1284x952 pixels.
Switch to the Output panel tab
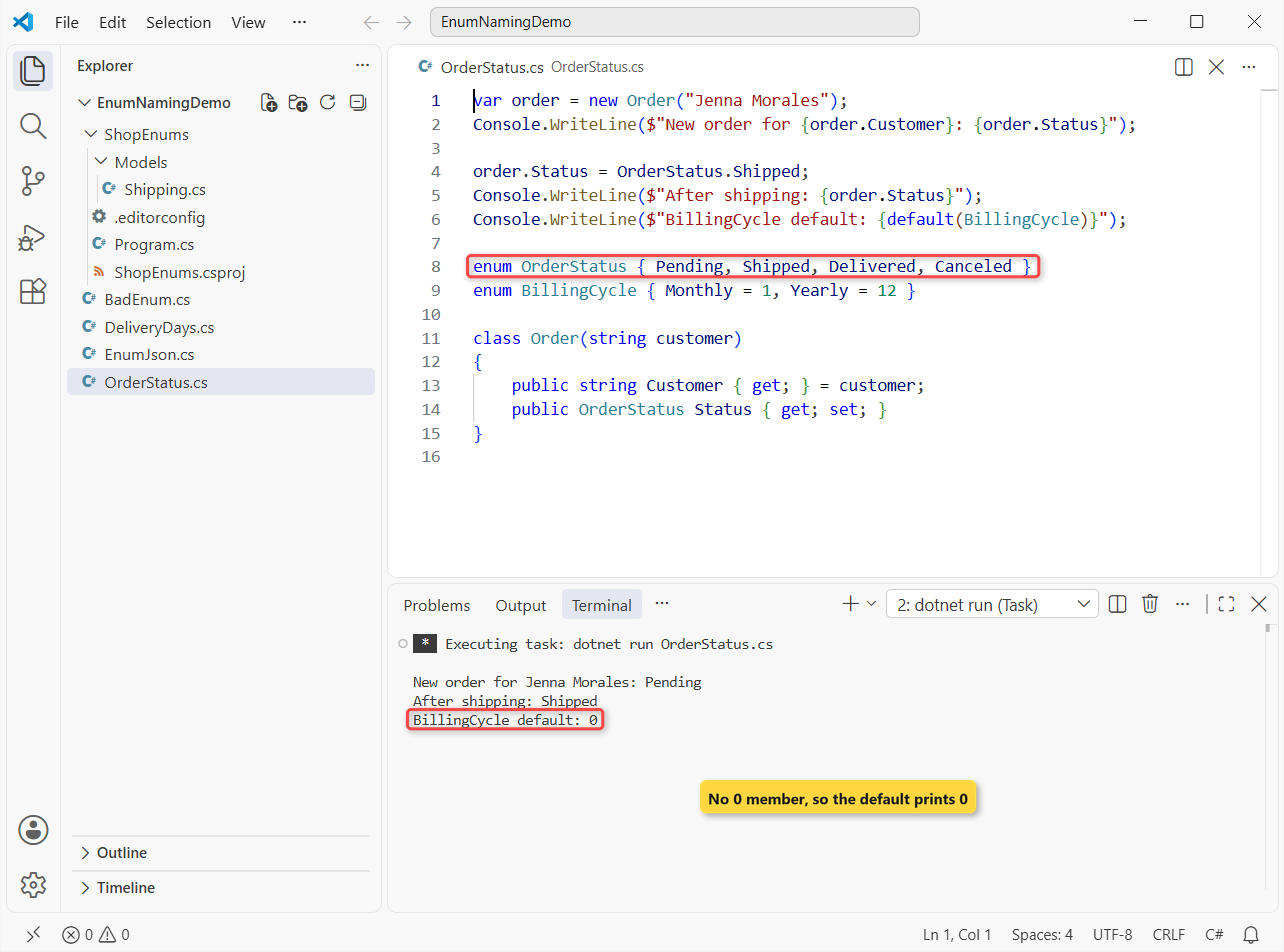pos(521,605)
